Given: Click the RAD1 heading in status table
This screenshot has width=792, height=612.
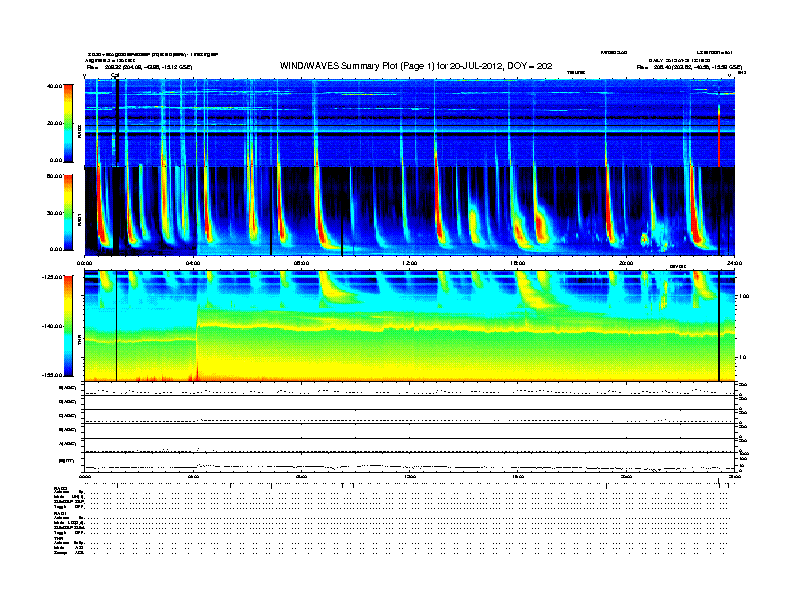Looking at the screenshot, I should 59,514.
